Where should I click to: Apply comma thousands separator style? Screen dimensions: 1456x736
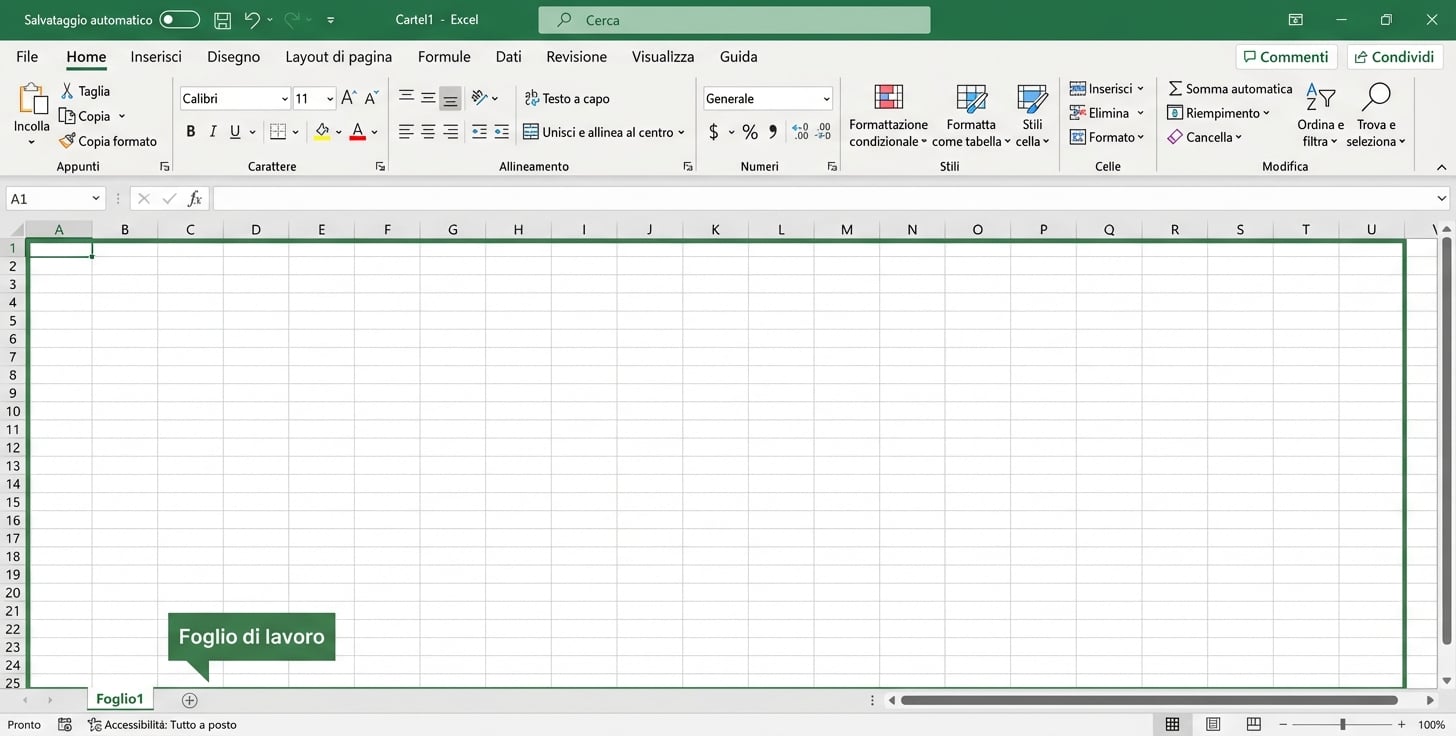773,132
